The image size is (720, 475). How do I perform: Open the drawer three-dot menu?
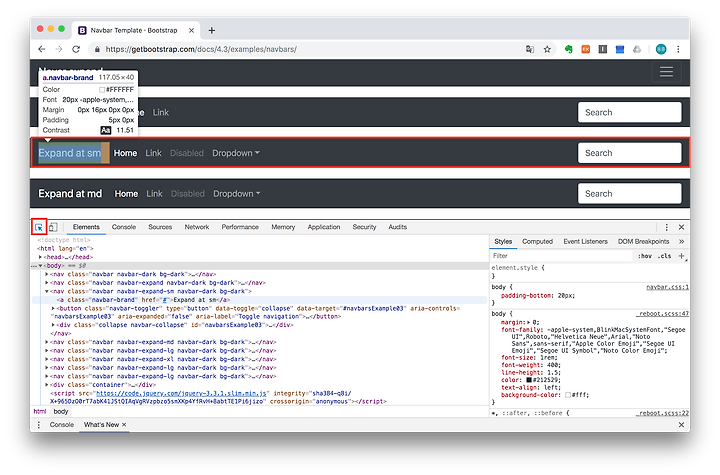[39, 425]
